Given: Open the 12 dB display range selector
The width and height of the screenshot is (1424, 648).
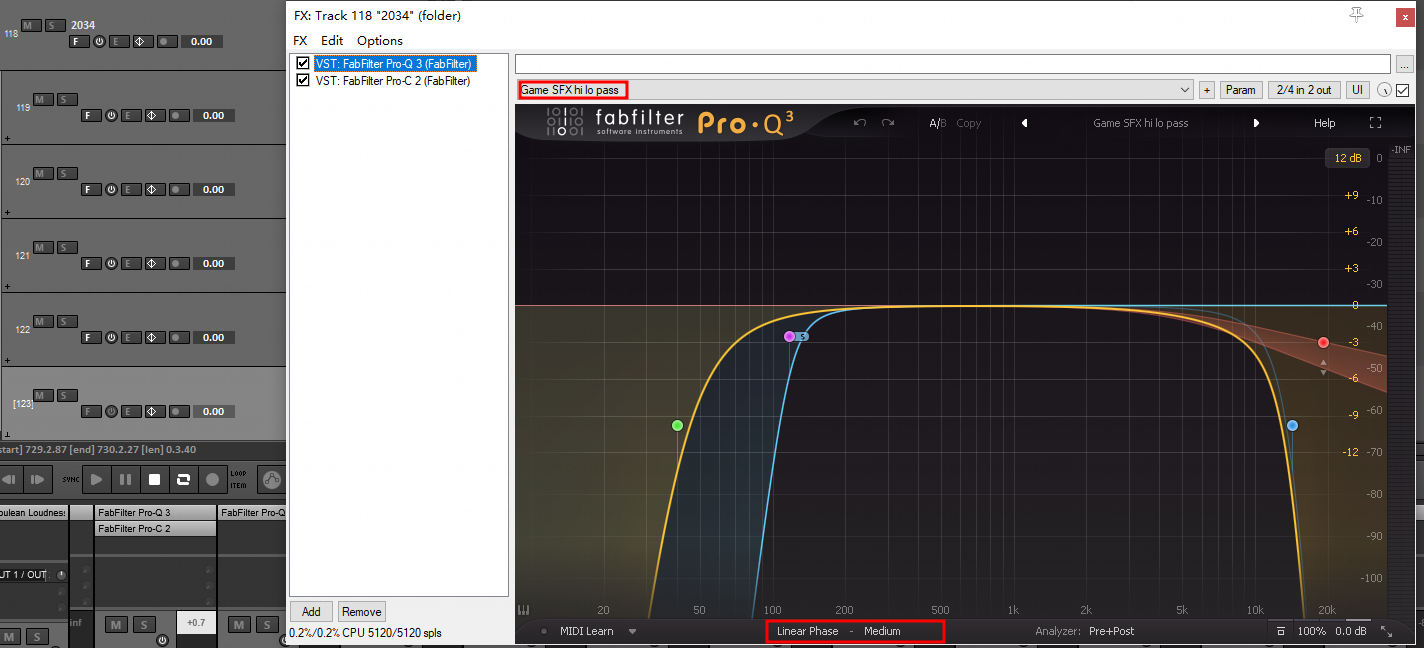Looking at the screenshot, I should click(x=1347, y=158).
